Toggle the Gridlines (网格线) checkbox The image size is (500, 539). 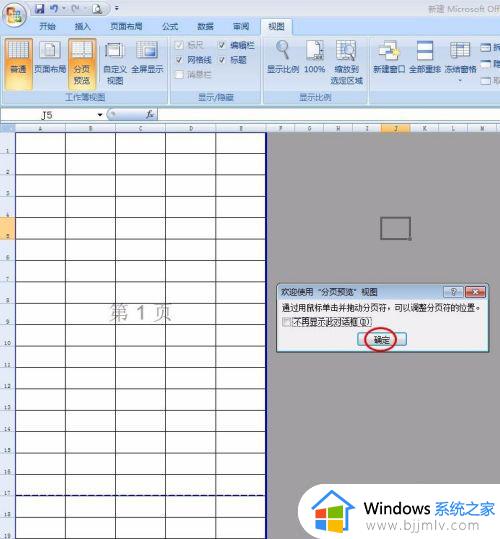179,60
